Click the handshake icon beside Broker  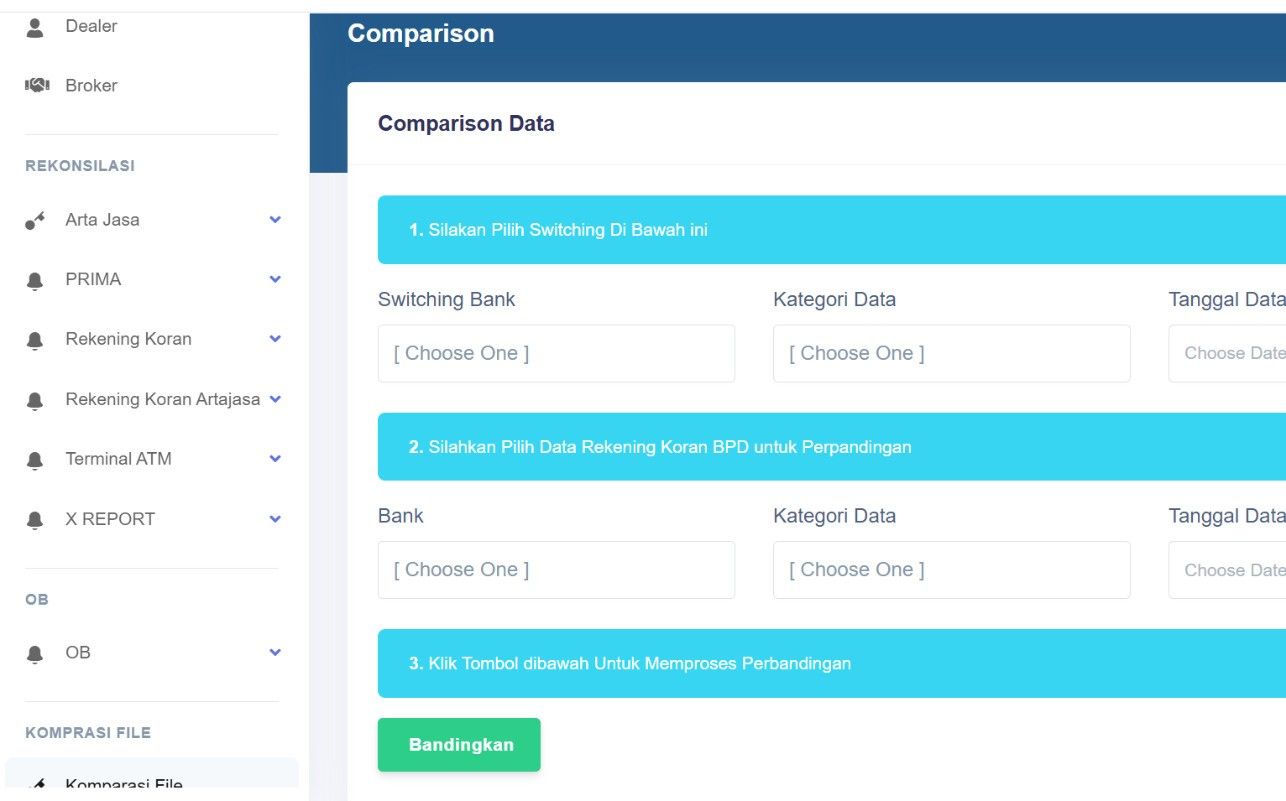point(36,86)
